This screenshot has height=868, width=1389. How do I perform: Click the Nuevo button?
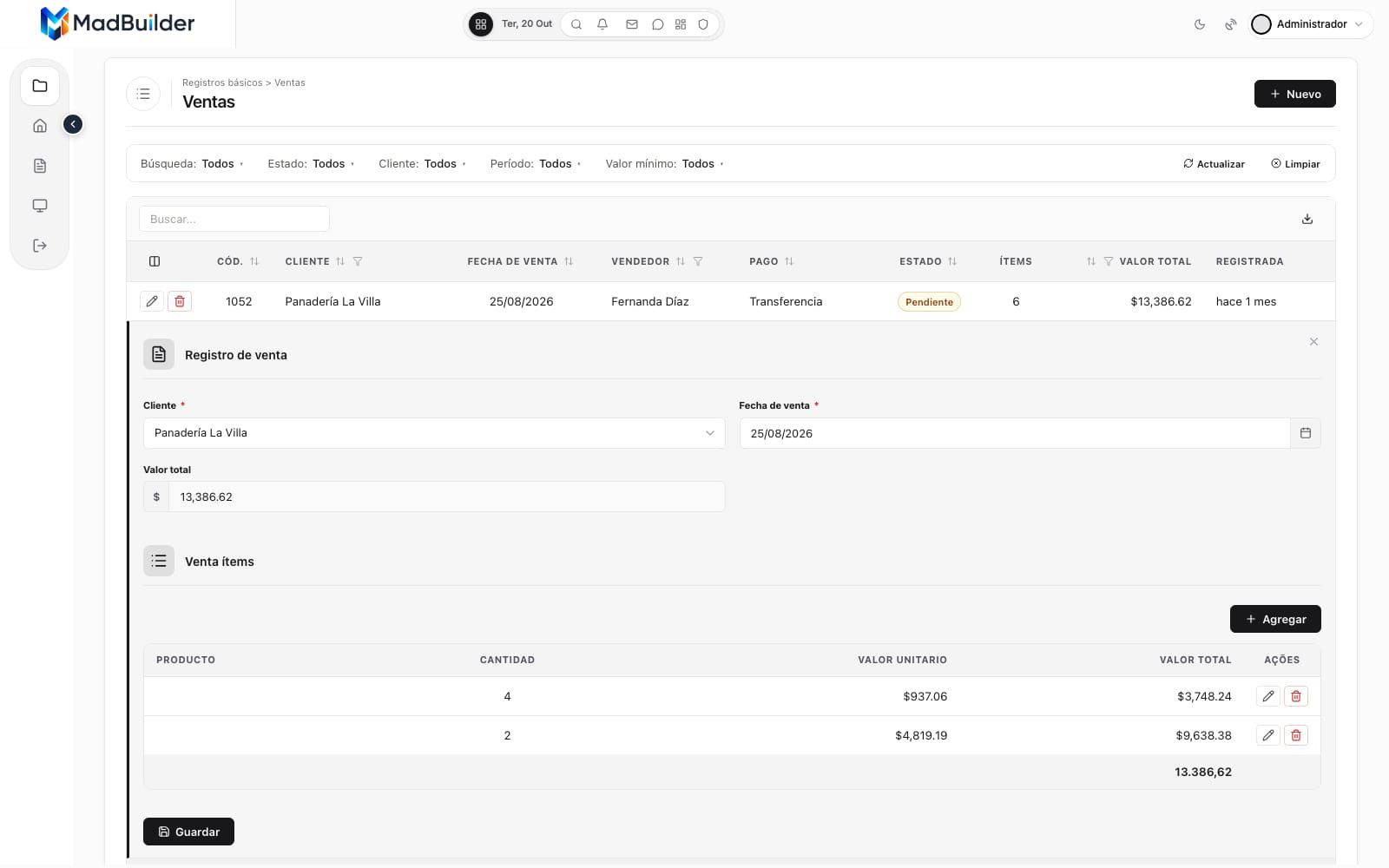point(1294,94)
